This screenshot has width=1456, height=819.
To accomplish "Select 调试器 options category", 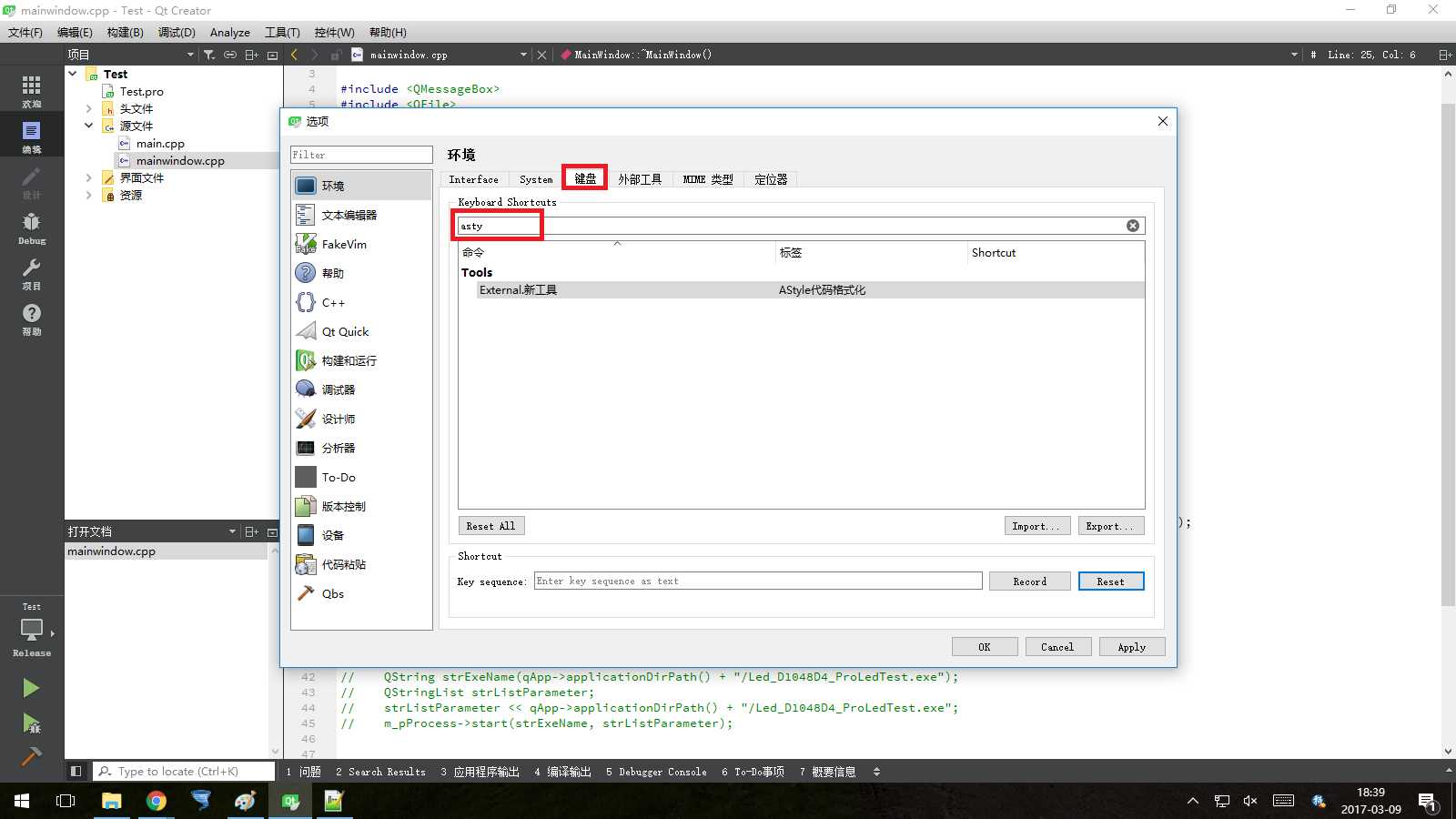I will point(361,389).
